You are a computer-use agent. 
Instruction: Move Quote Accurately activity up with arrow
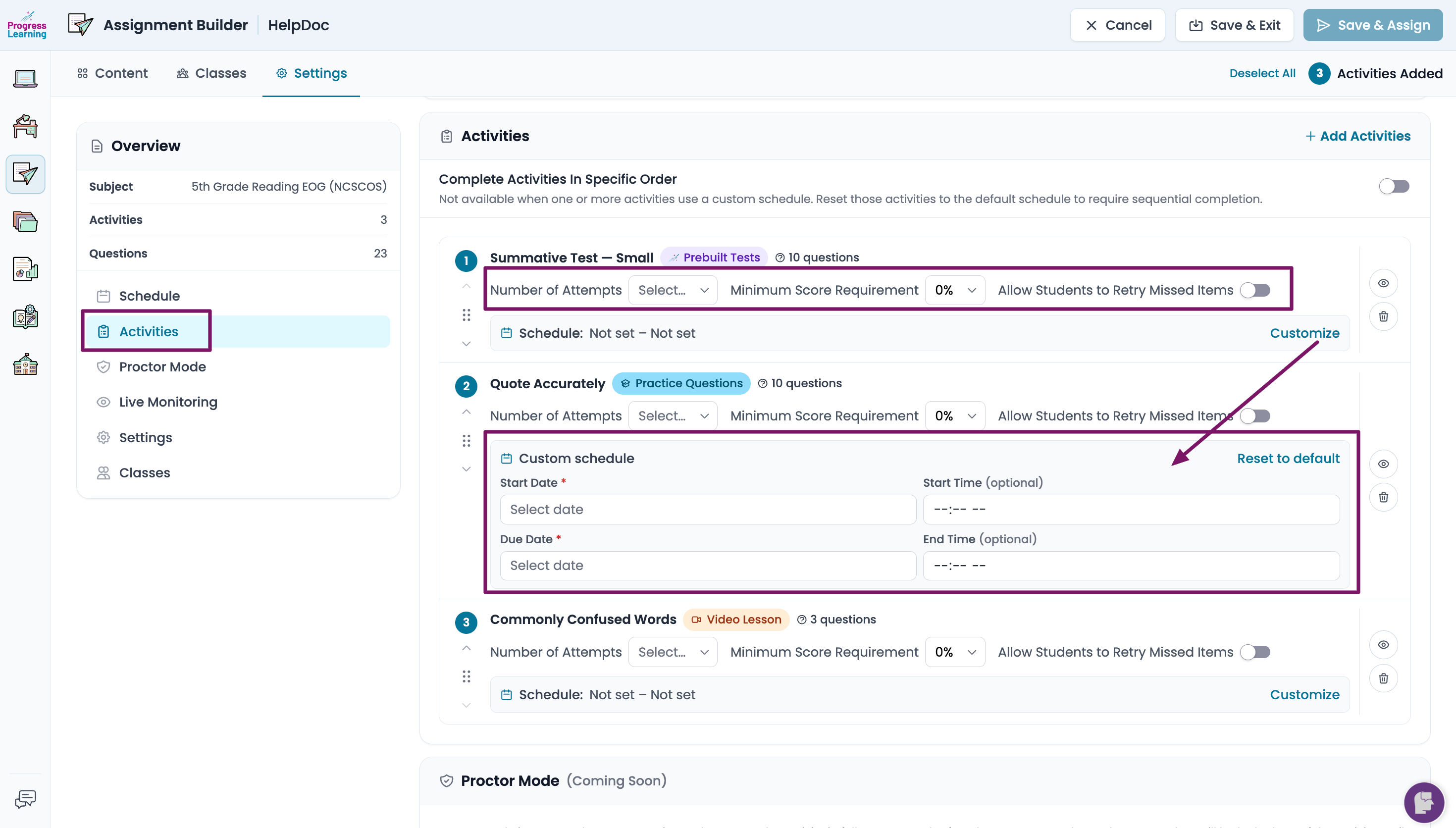click(466, 412)
